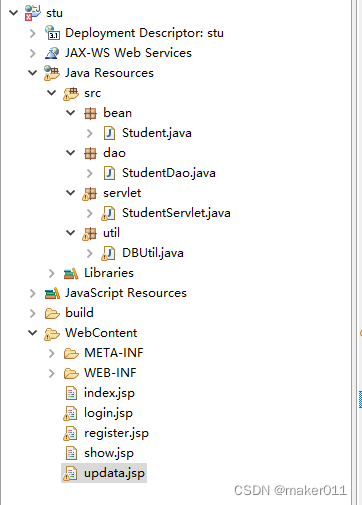Click the Java Resources icon
Viewport: 362px width, 505px height.
pos(52,73)
